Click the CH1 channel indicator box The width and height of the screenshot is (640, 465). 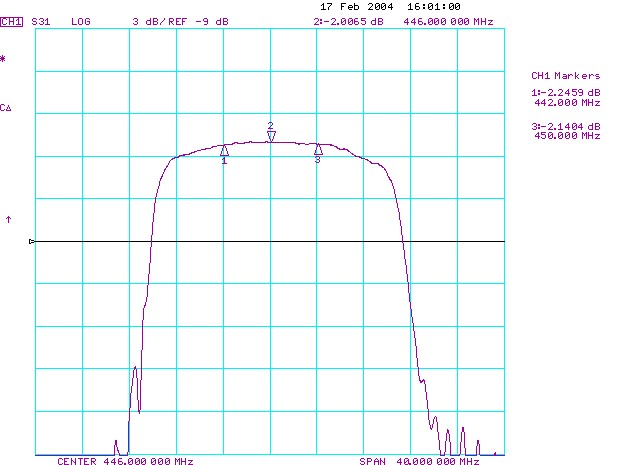click(x=11, y=22)
